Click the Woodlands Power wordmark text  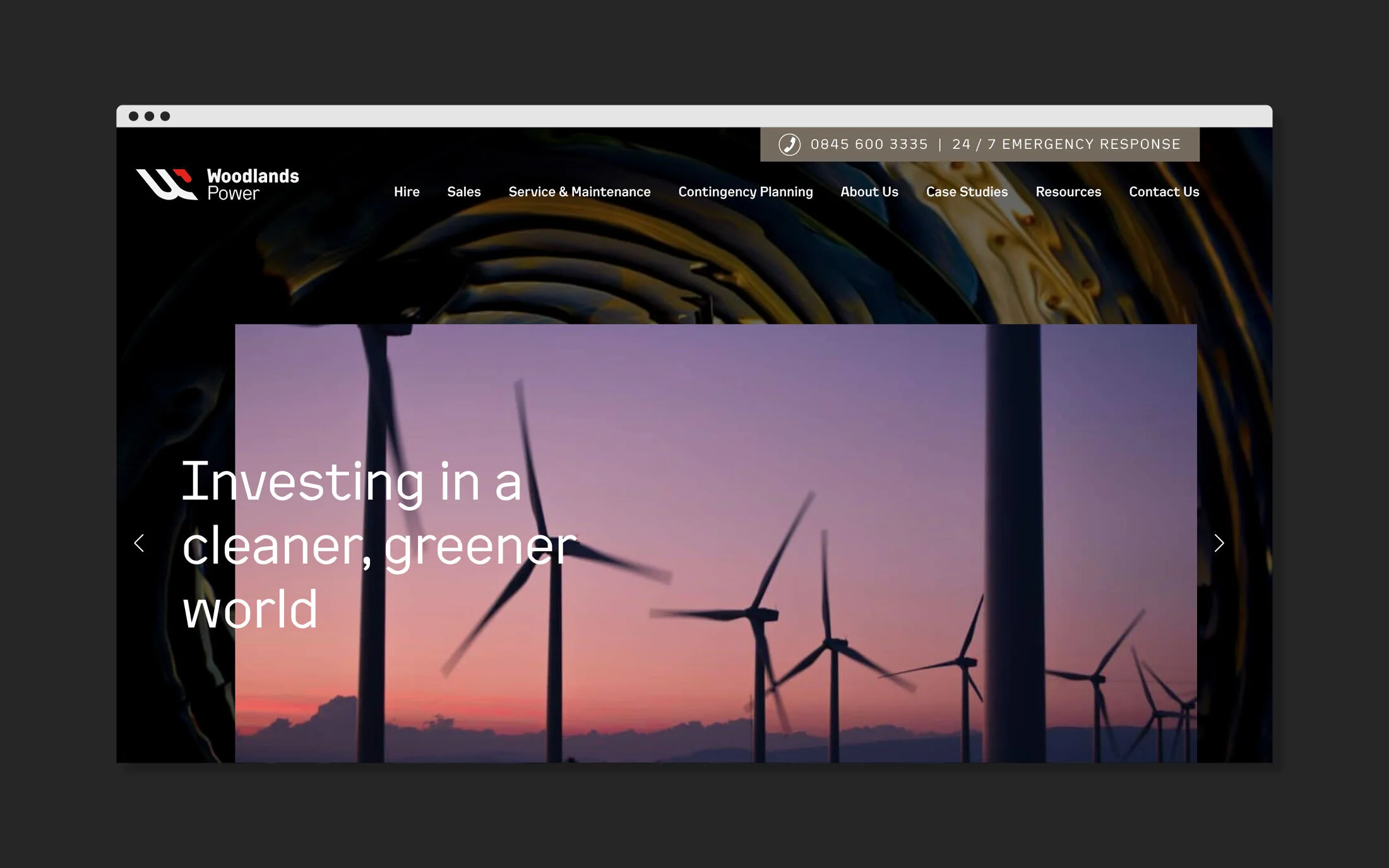[253, 184]
